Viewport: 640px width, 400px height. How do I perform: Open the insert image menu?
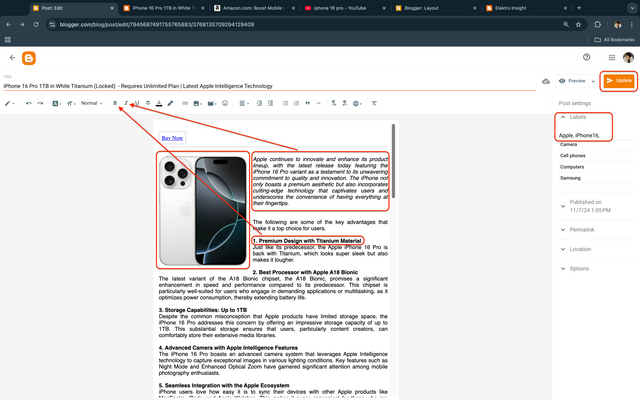point(198,103)
